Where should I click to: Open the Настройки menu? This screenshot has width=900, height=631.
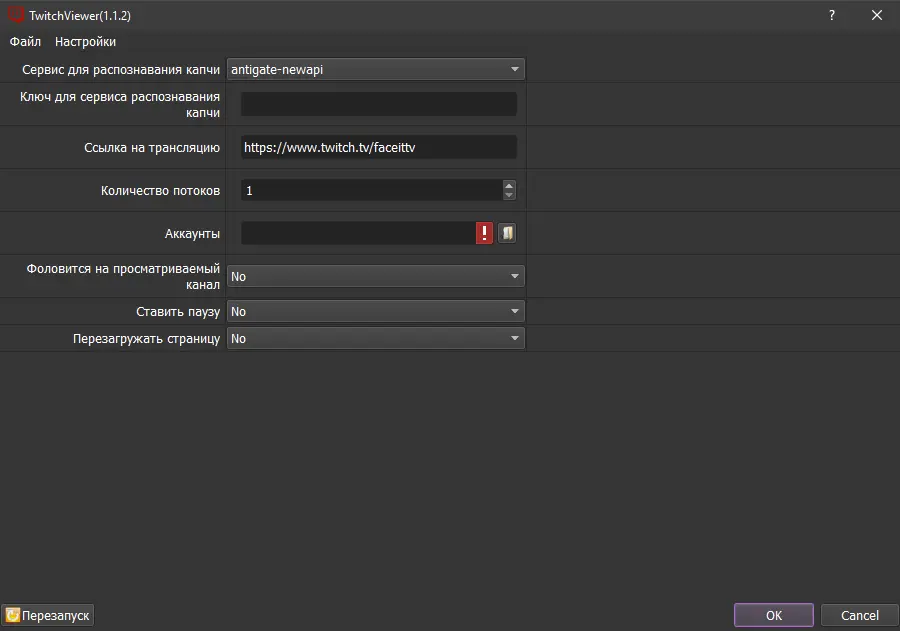[86, 42]
